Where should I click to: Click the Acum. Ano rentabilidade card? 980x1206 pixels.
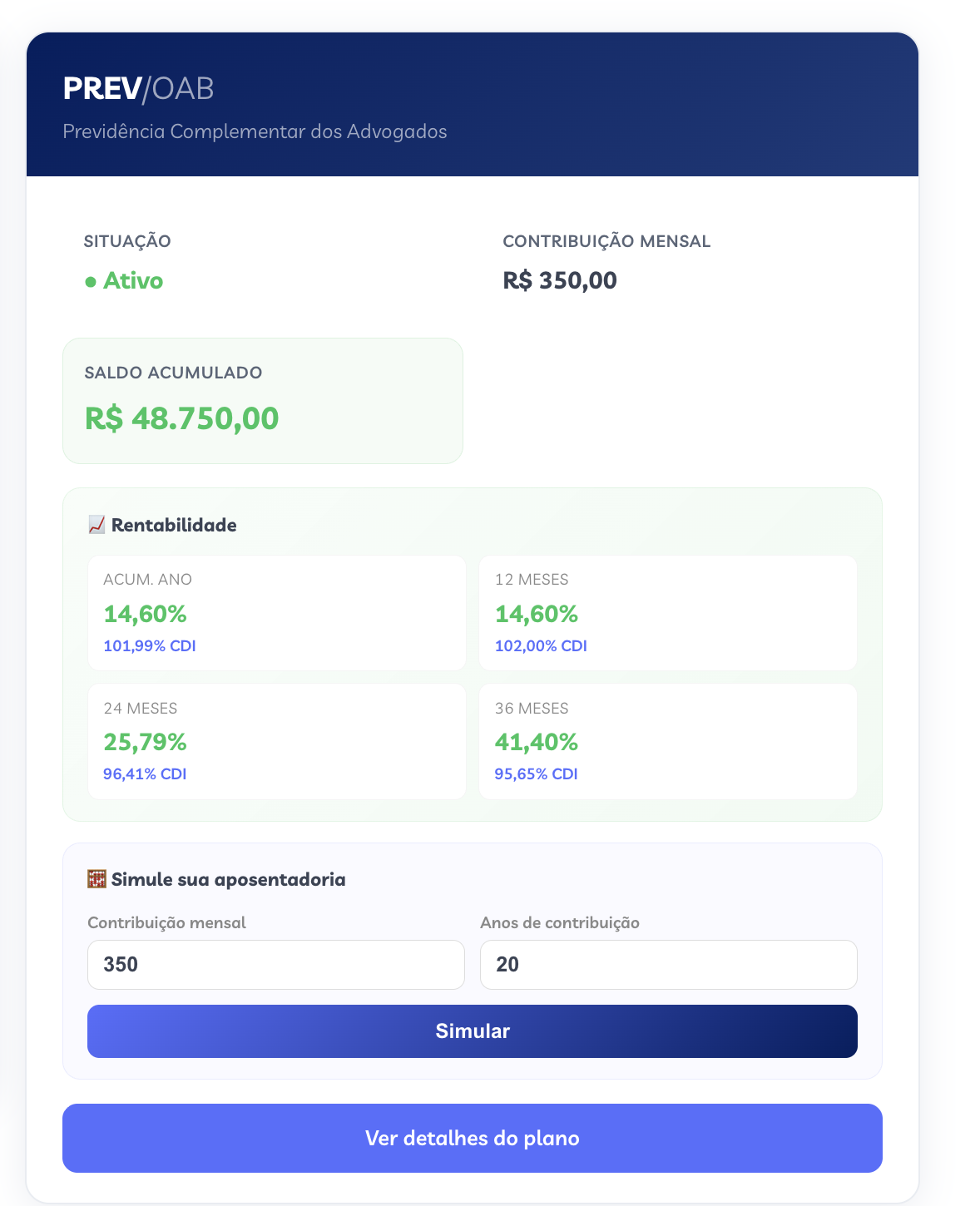276,612
